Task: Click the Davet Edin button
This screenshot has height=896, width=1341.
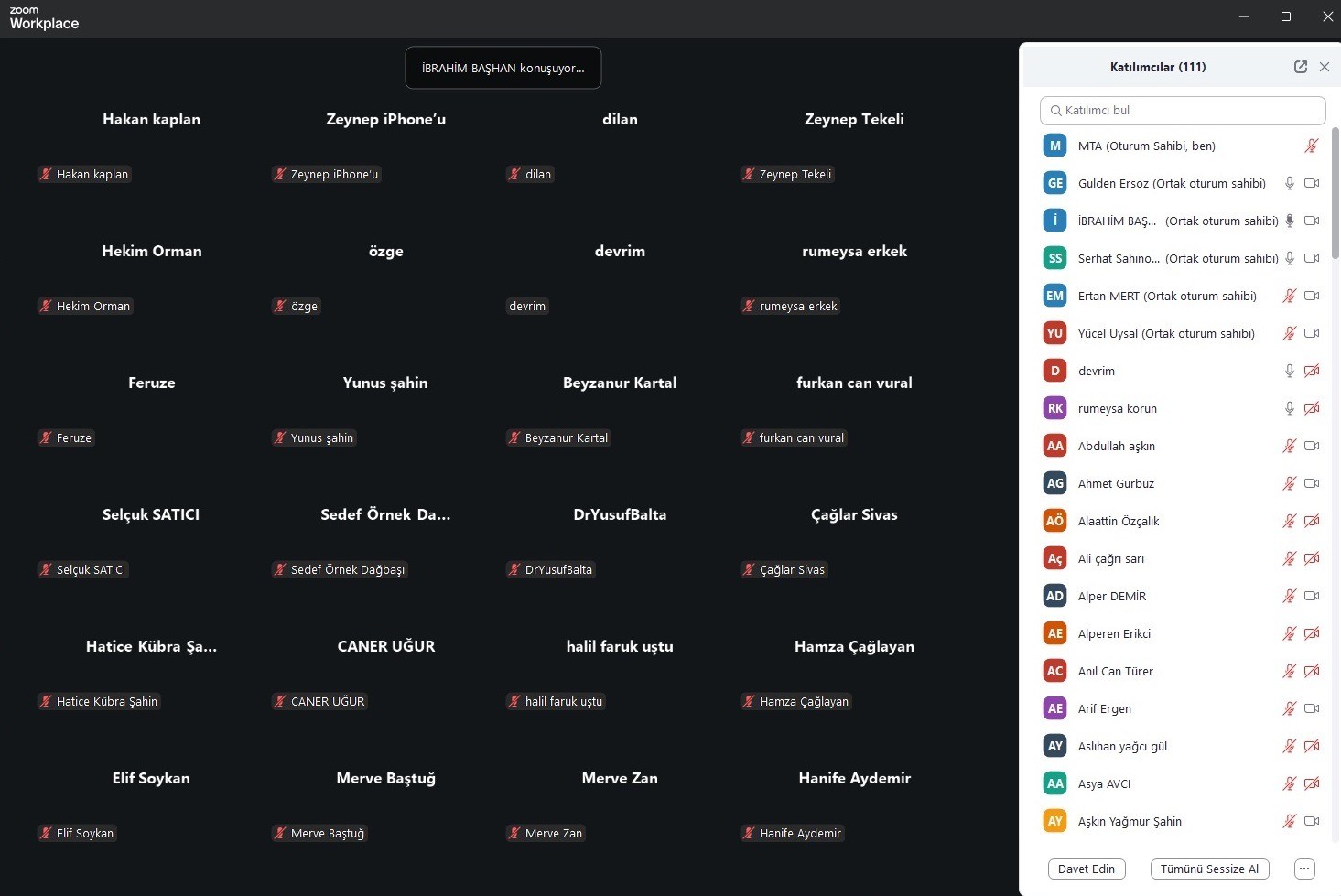Action: 1086,869
